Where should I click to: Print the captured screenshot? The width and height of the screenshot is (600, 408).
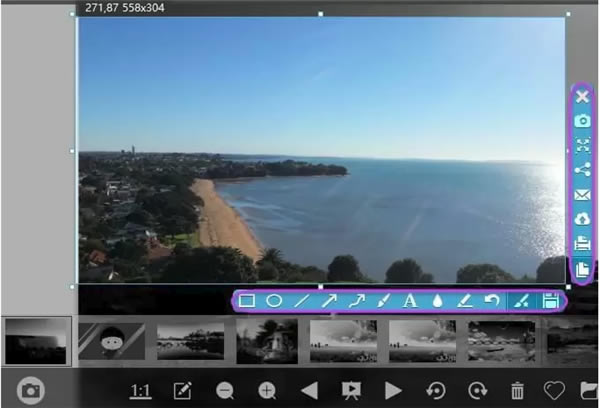pyautogui.click(x=582, y=243)
